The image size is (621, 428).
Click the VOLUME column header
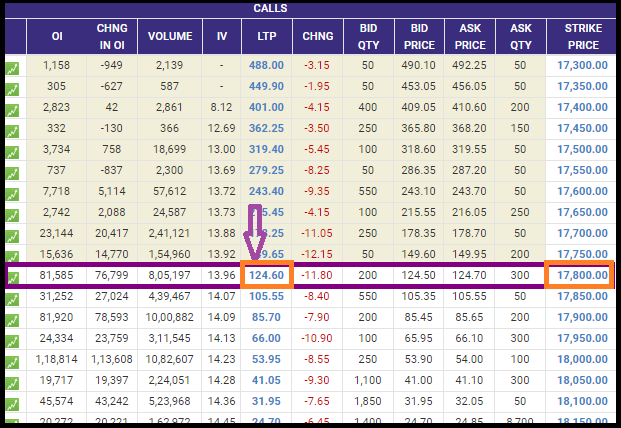coord(169,36)
